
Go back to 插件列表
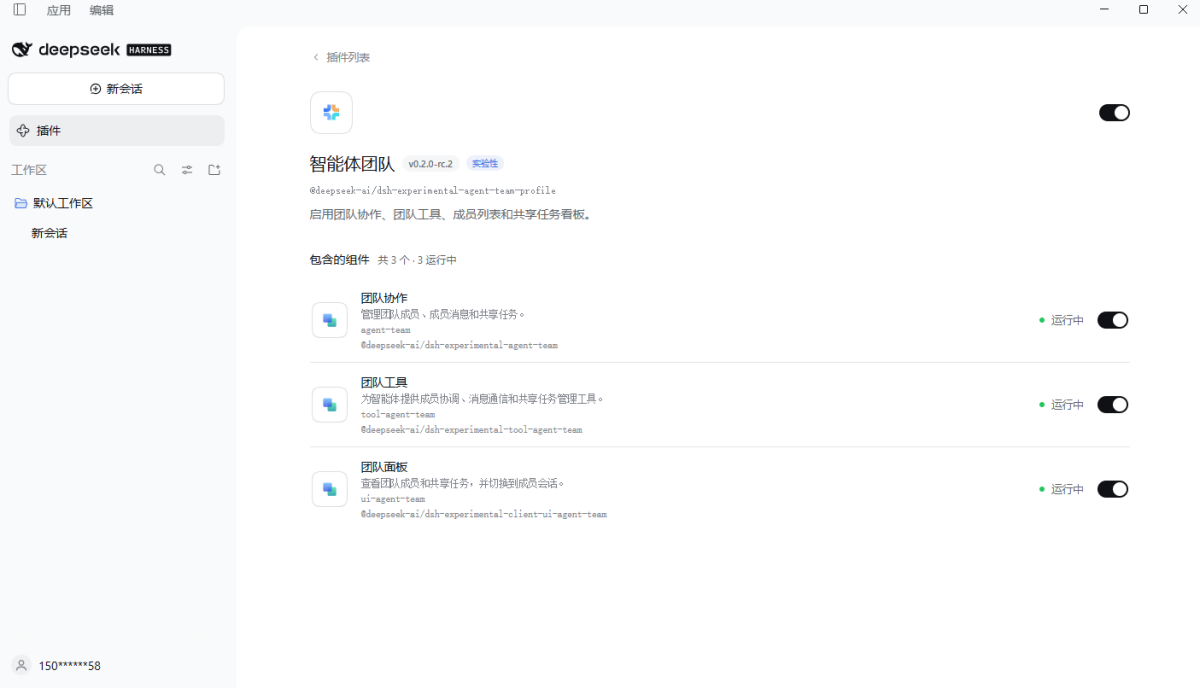click(348, 57)
